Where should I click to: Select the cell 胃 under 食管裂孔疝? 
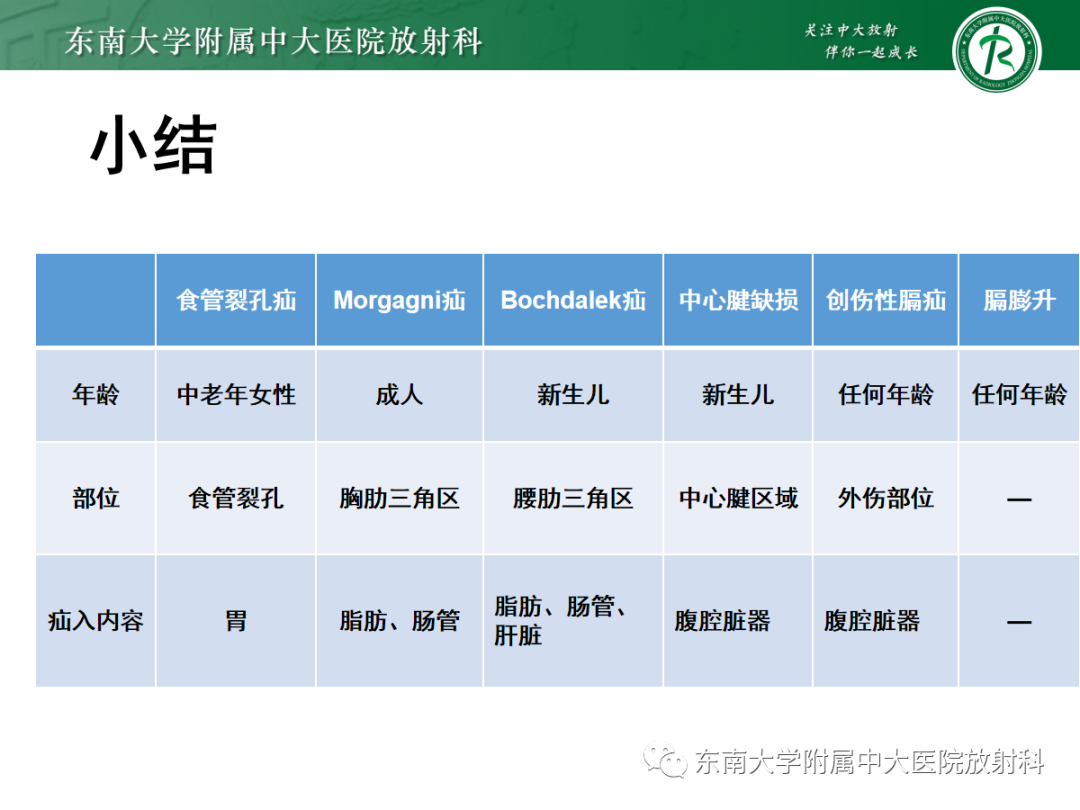pos(236,621)
